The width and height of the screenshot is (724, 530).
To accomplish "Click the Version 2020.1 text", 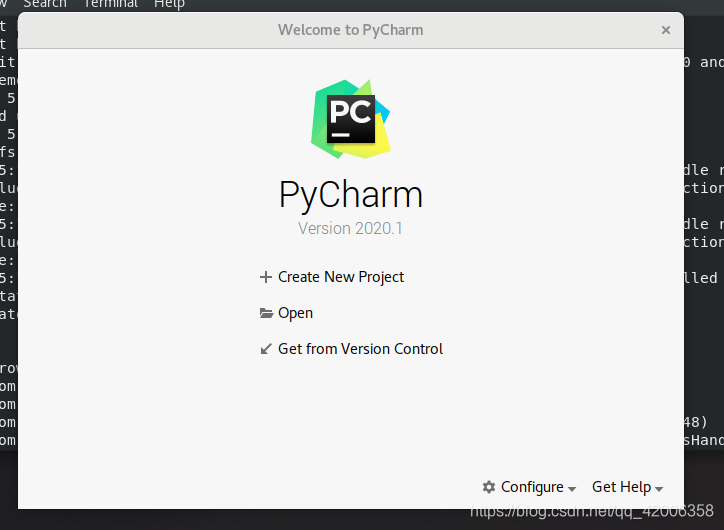I will coord(350,228).
